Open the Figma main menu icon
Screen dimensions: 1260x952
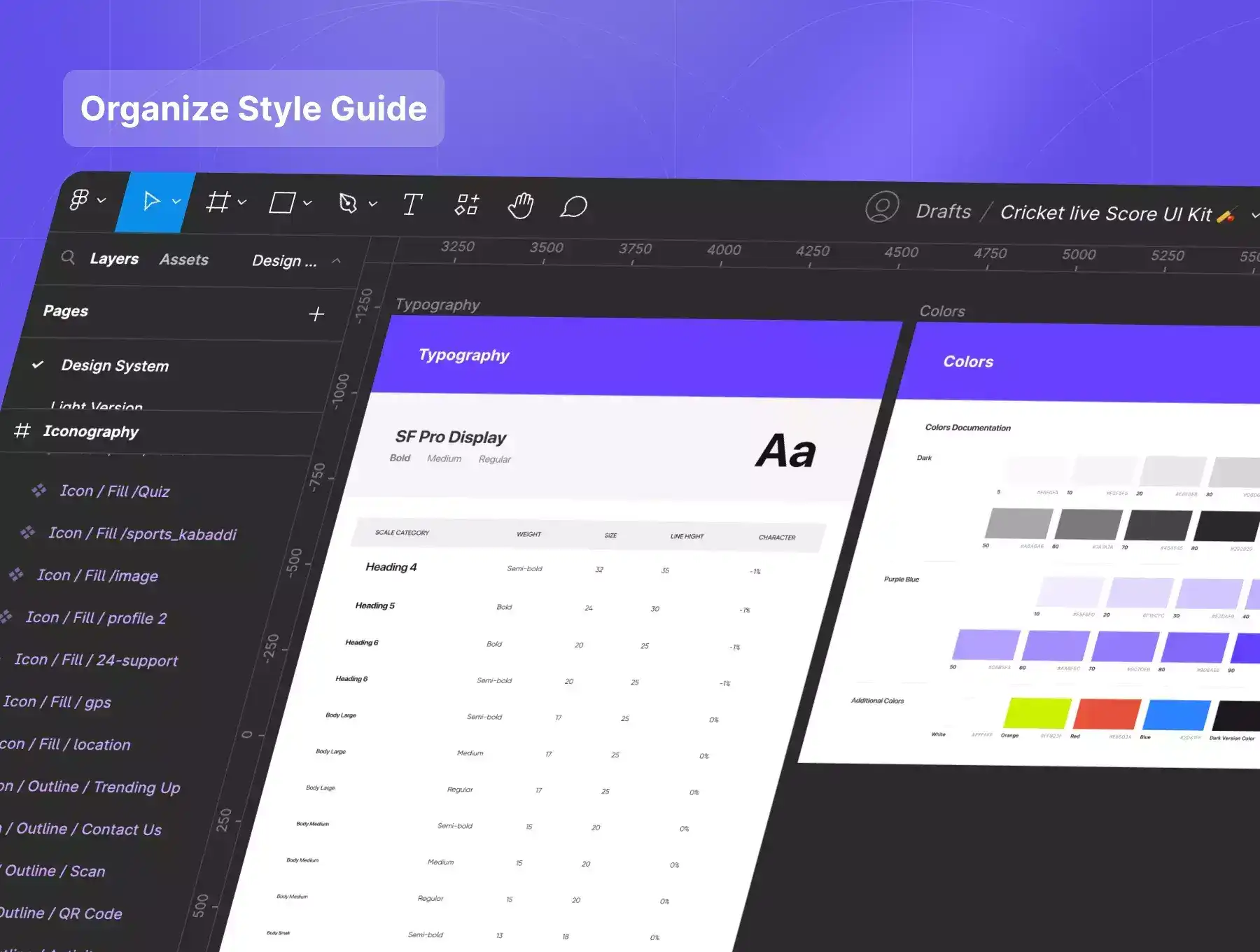point(80,200)
